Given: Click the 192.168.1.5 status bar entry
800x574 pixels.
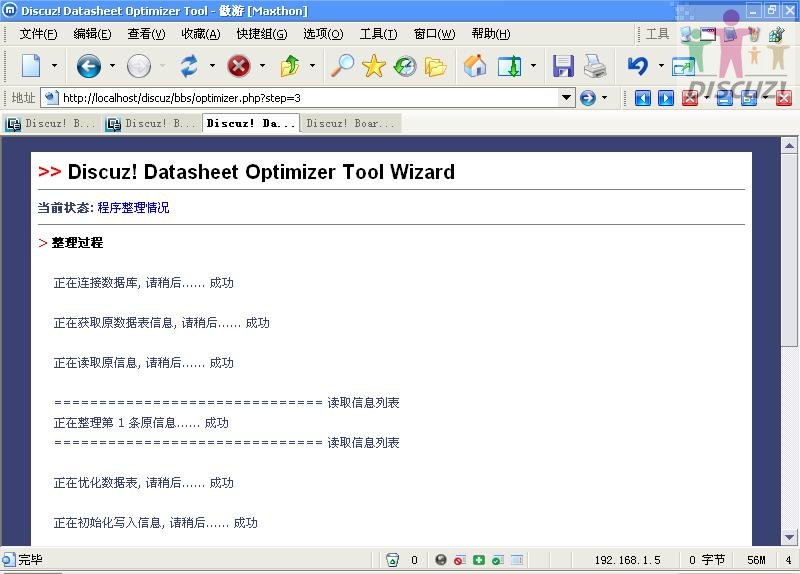Looking at the screenshot, I should pos(627,560).
